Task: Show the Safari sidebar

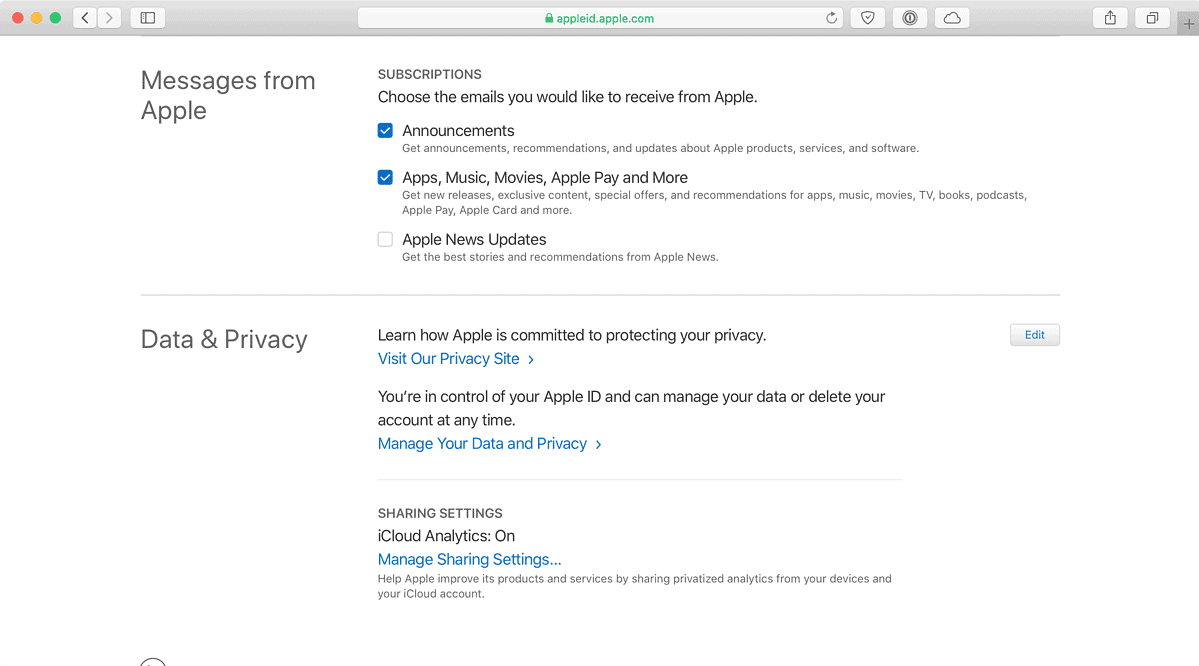Action: coord(148,18)
